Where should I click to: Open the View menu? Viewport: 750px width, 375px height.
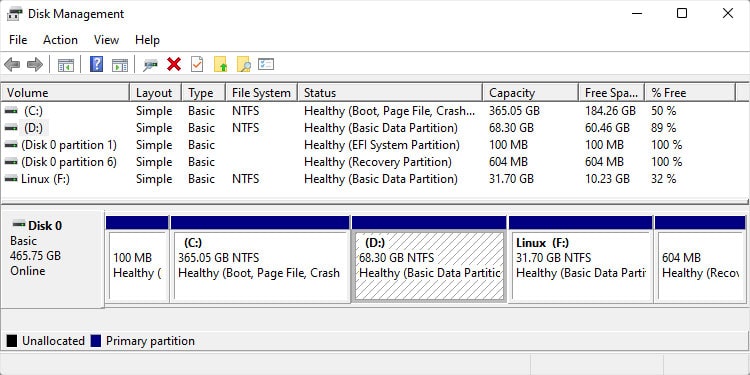click(106, 40)
